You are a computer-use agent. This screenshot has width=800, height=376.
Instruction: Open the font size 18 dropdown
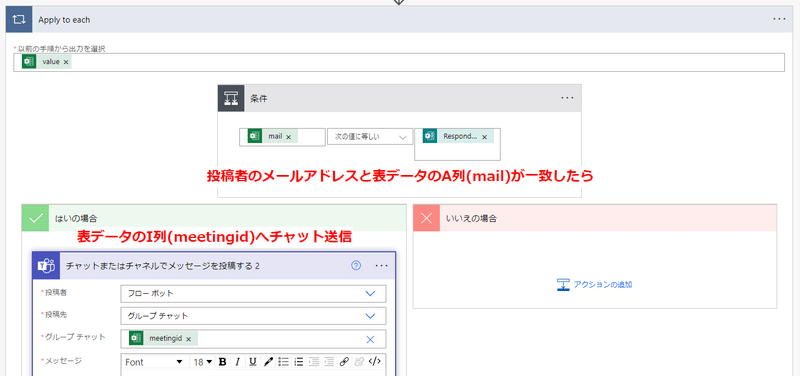tap(203, 362)
